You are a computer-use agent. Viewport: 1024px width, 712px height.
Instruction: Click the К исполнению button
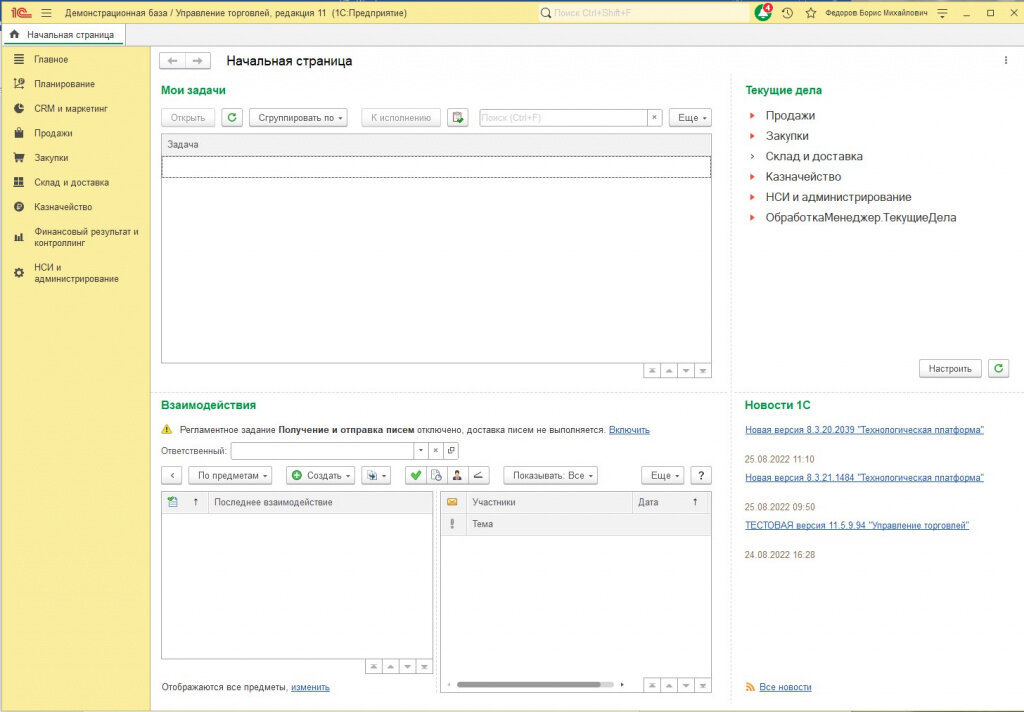coord(401,118)
